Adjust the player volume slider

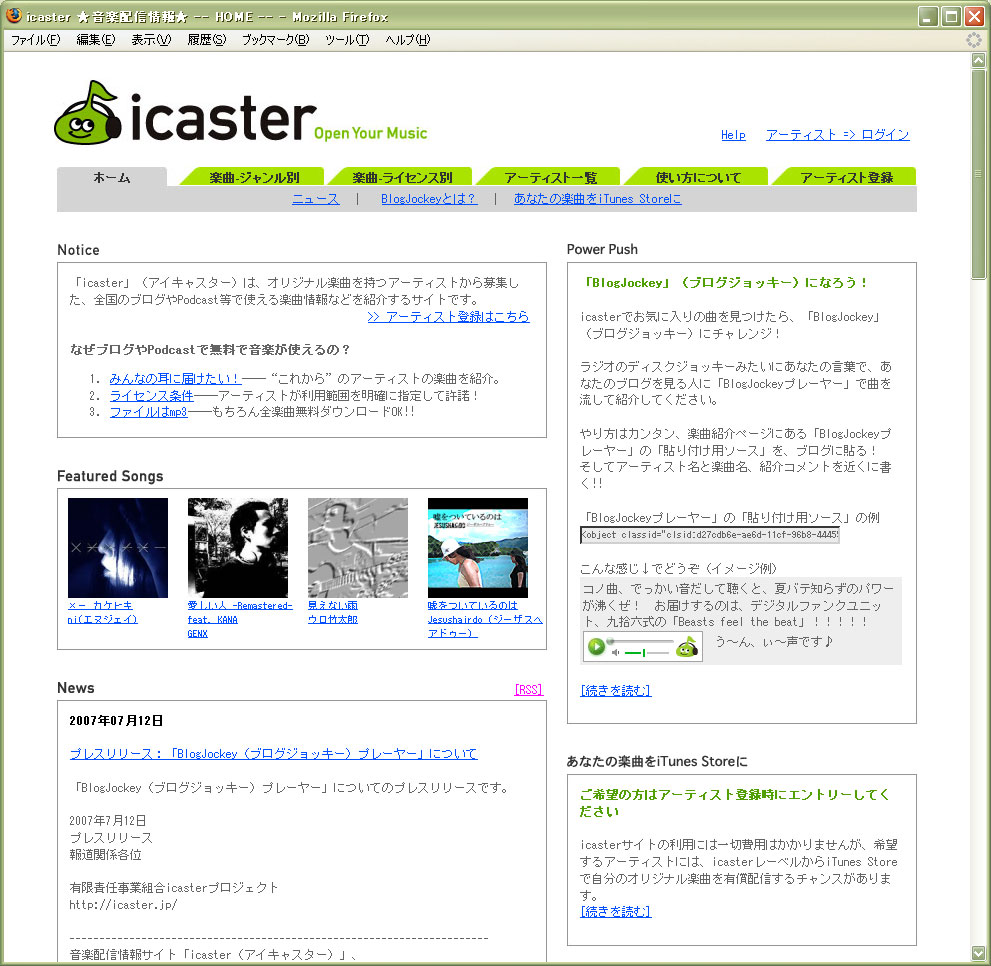click(645, 652)
